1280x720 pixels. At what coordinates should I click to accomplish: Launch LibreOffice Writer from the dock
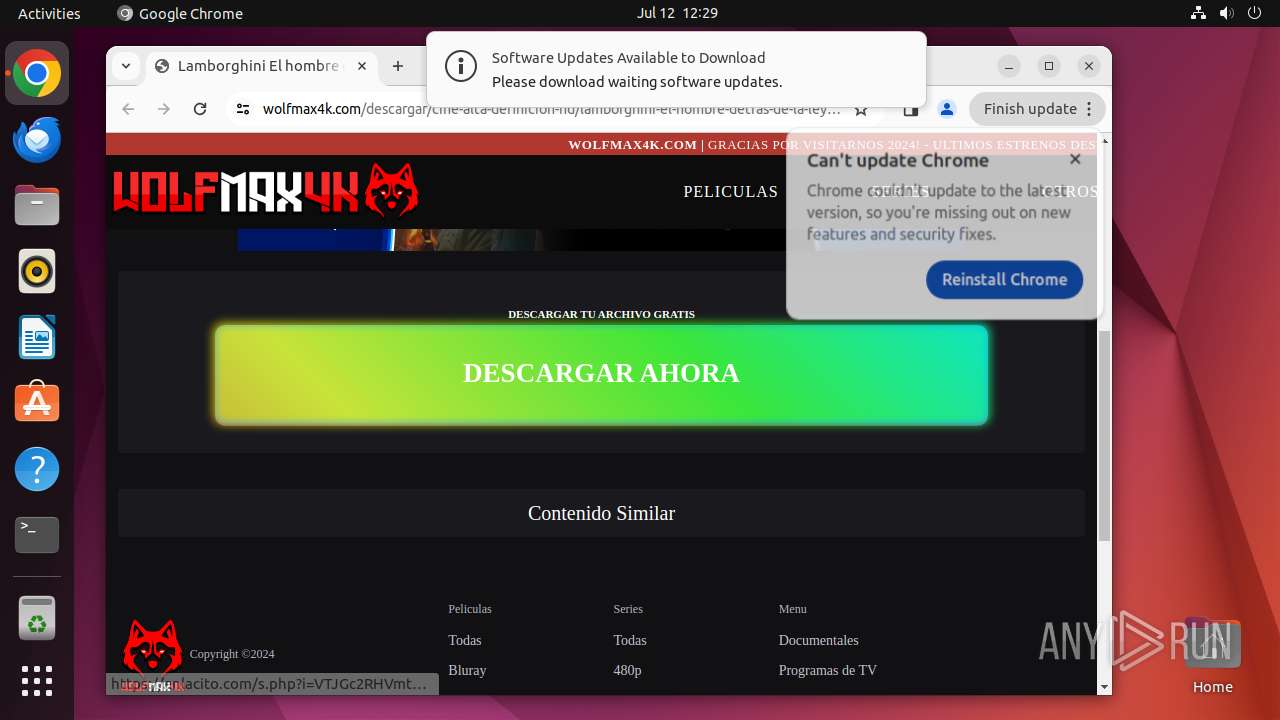click(37, 337)
